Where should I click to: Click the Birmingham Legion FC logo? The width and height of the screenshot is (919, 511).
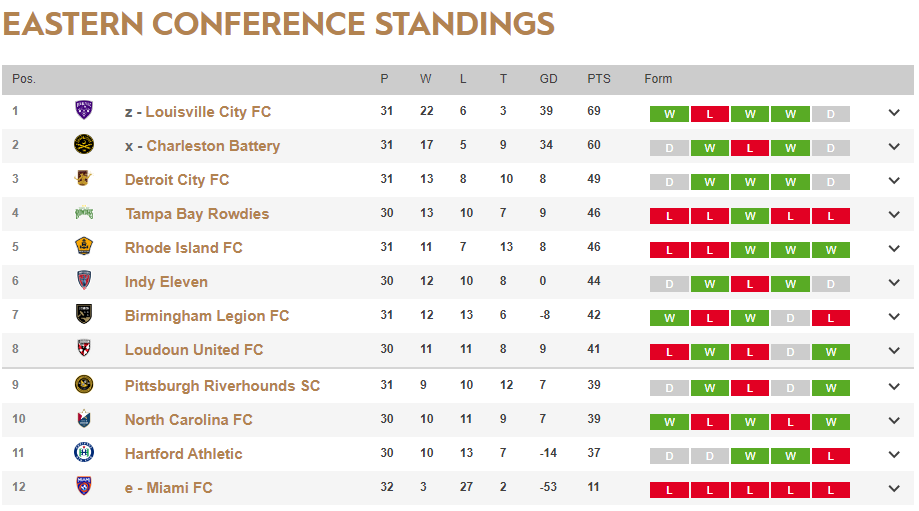[x=84, y=315]
